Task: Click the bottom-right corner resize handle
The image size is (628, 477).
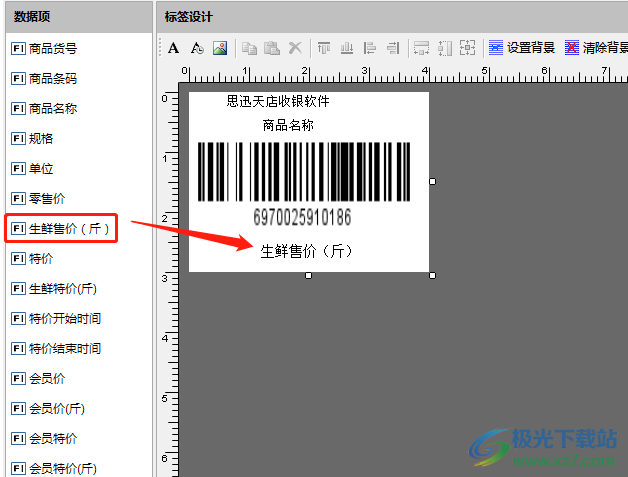Action: click(433, 276)
